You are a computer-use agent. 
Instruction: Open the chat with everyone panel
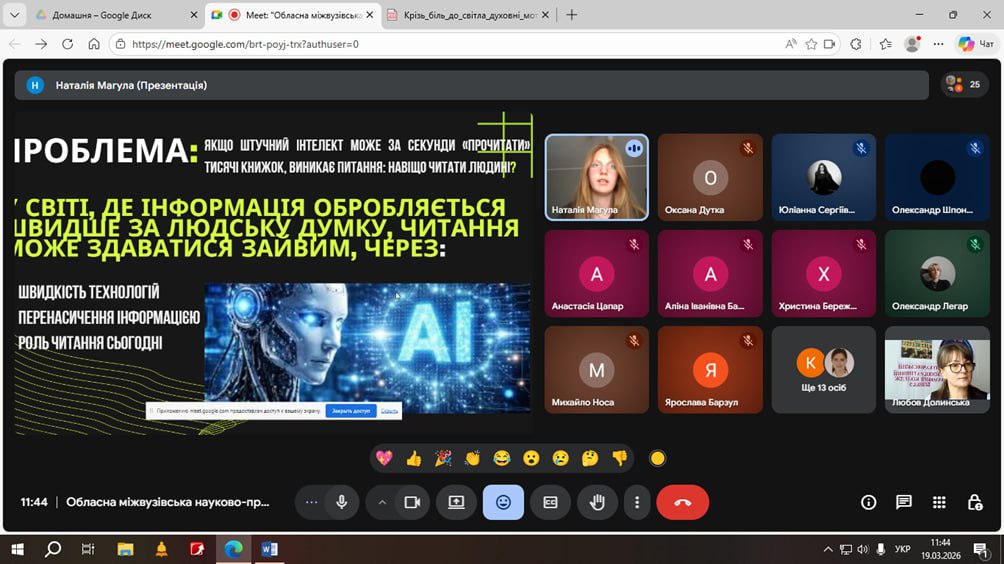click(903, 502)
